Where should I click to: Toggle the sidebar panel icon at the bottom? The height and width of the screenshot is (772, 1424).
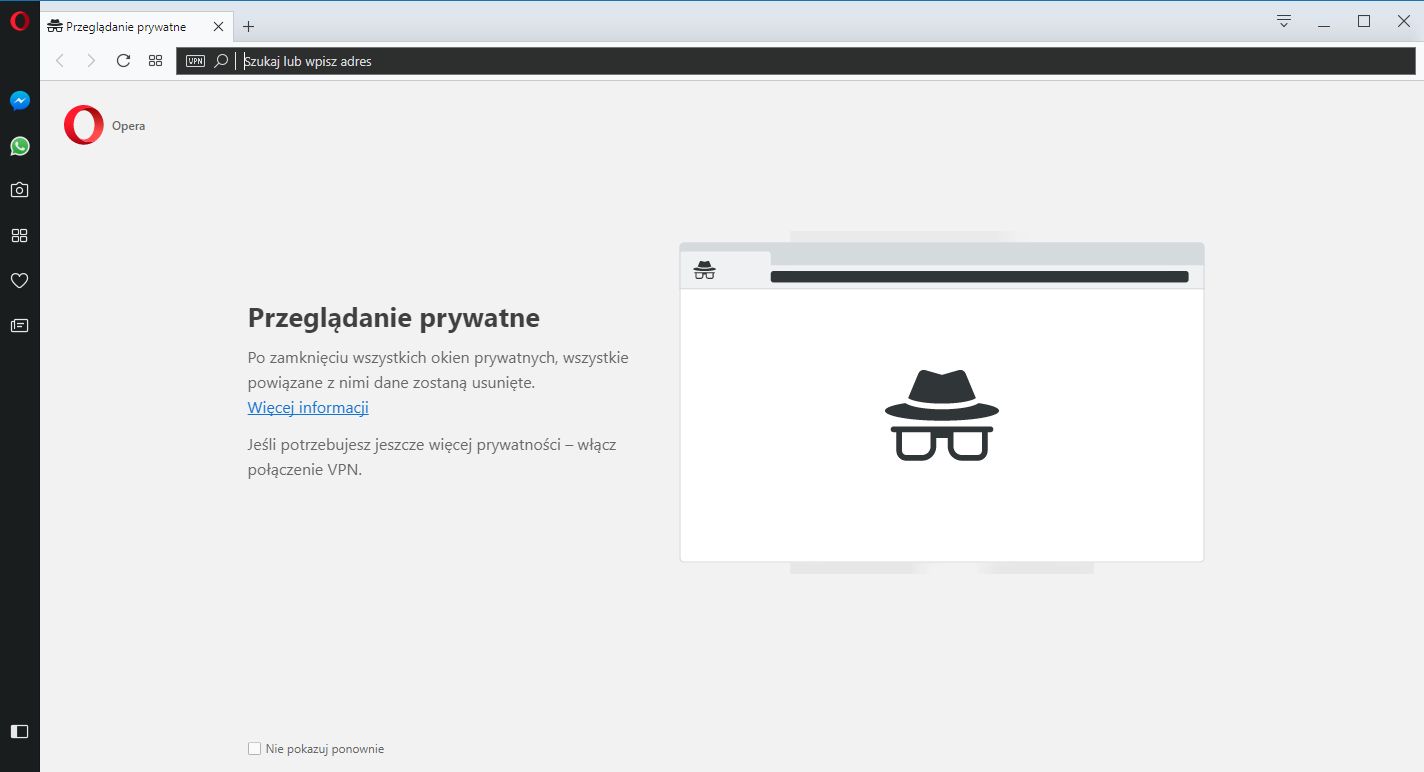coord(19,731)
